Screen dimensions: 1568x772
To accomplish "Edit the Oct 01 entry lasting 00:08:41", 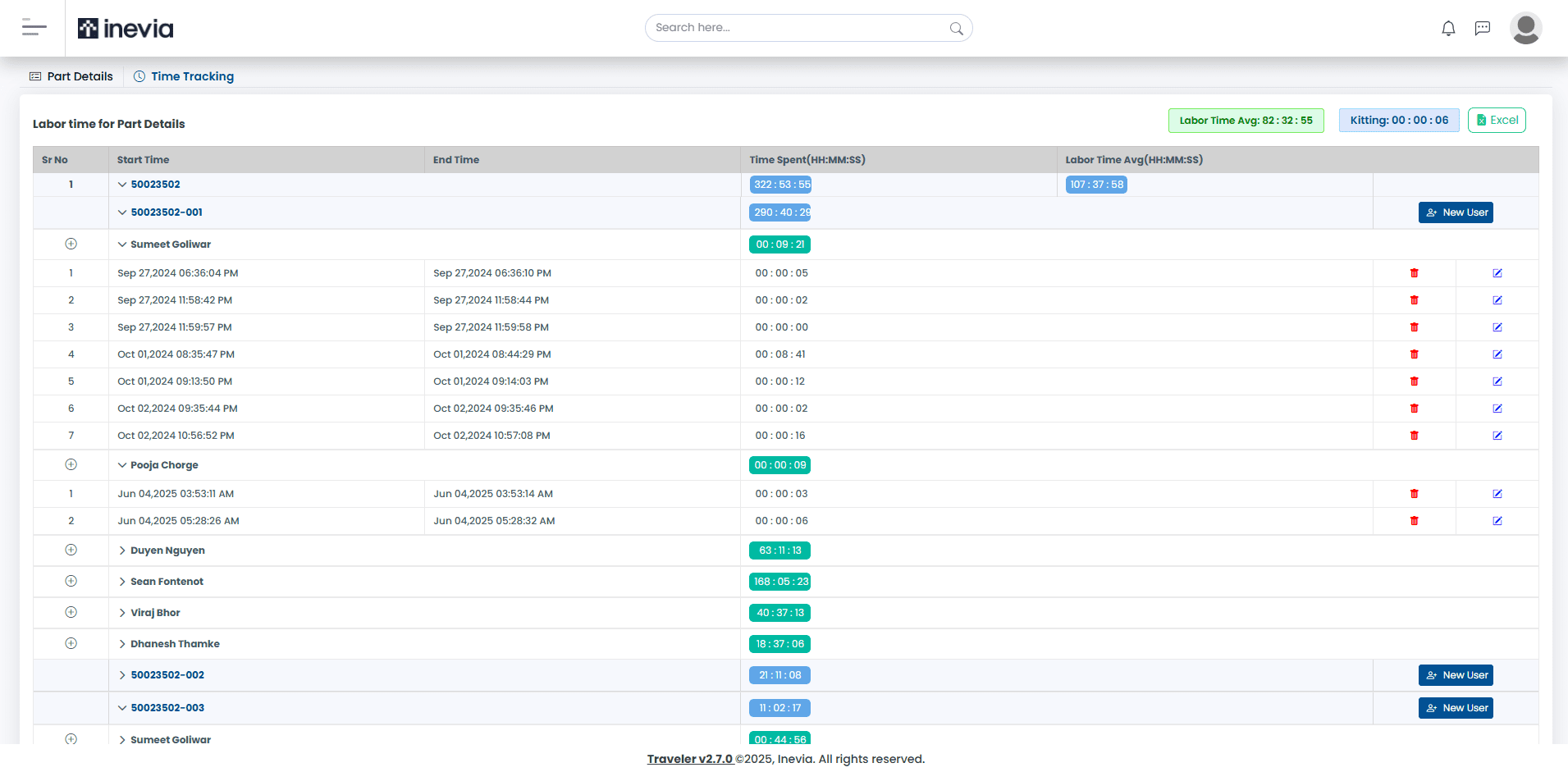I will point(1497,354).
